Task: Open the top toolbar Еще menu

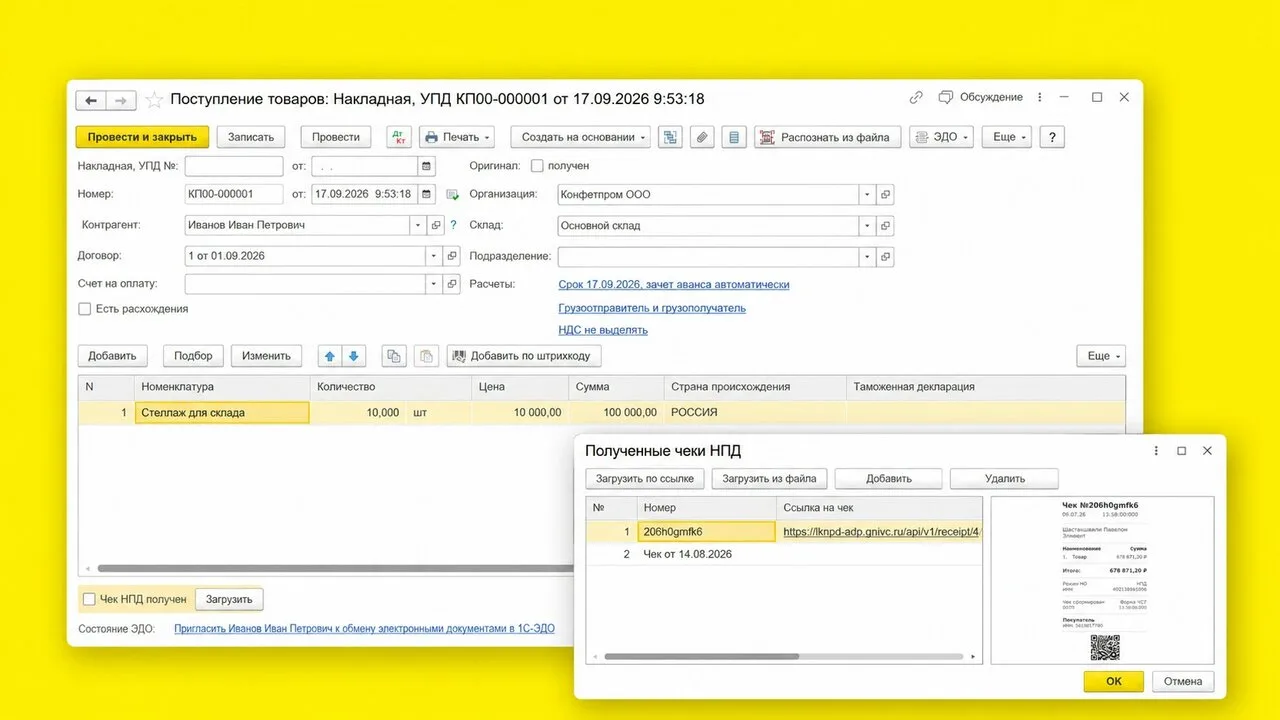Action: point(1006,137)
